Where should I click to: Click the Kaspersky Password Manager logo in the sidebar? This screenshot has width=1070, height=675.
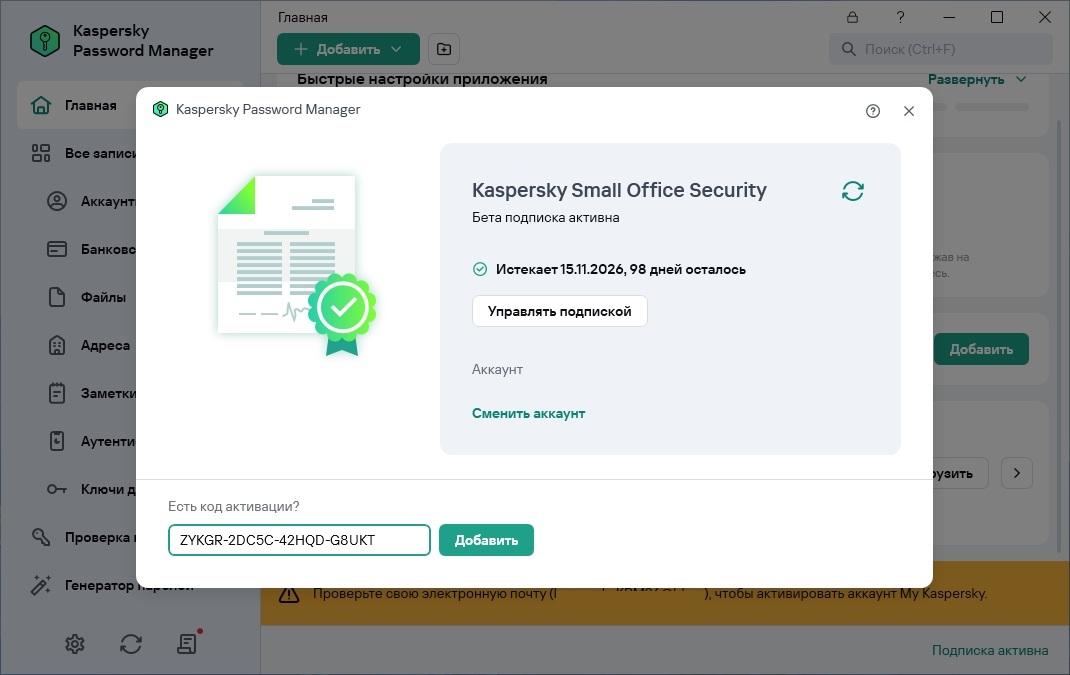[x=45, y=41]
